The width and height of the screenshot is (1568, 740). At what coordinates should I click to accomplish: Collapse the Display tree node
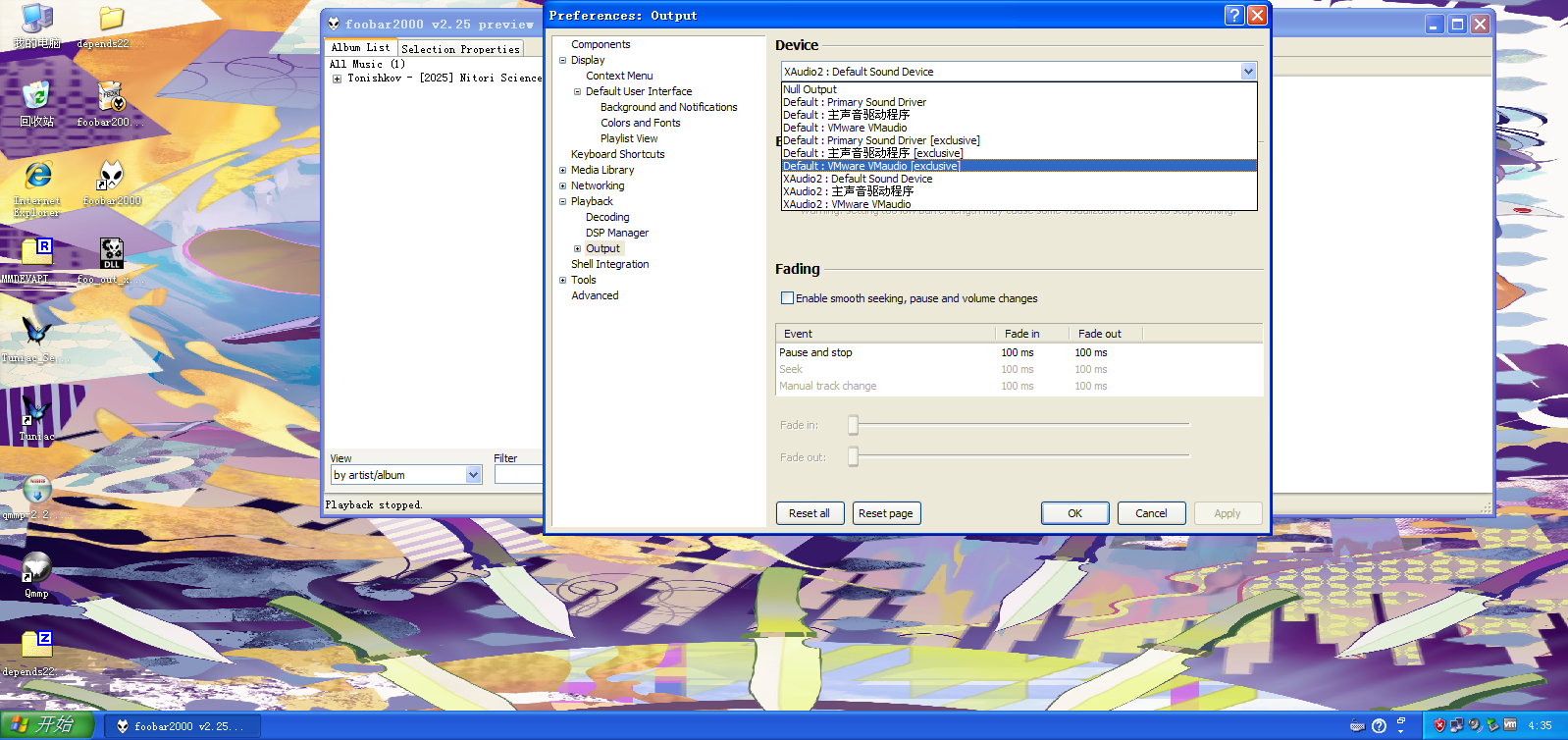[563, 60]
